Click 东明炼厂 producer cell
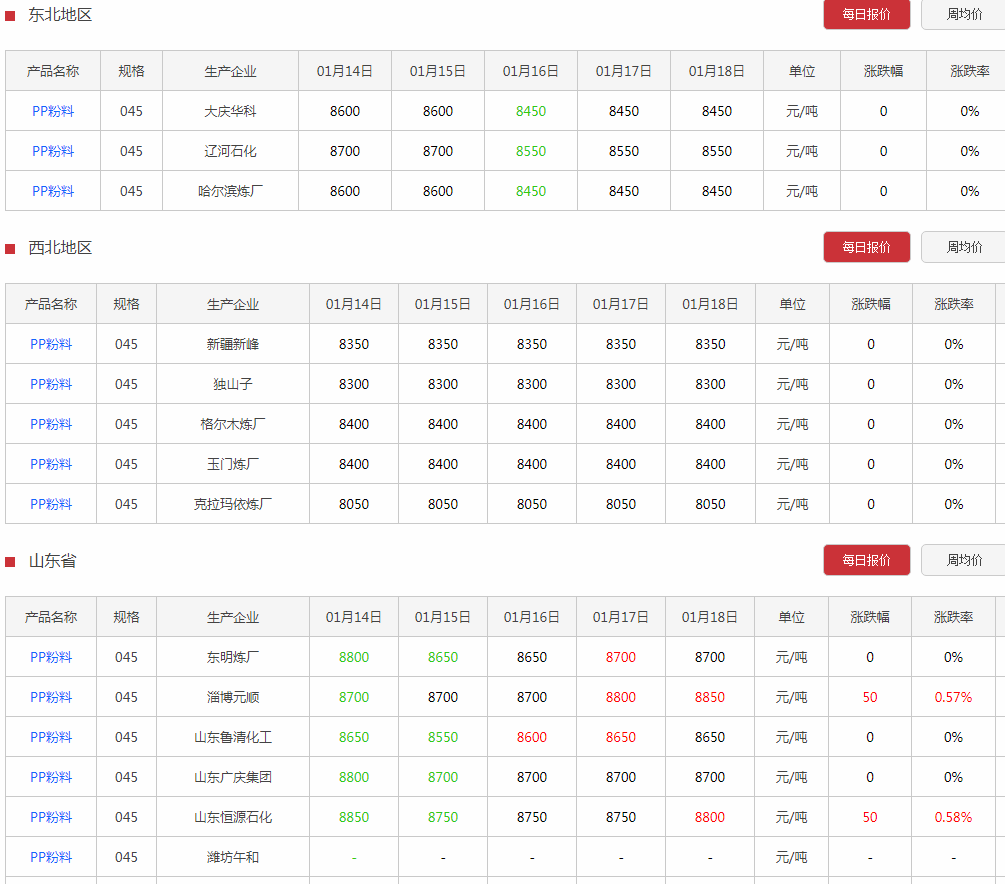This screenshot has width=1005, height=884. pyautogui.click(x=233, y=657)
